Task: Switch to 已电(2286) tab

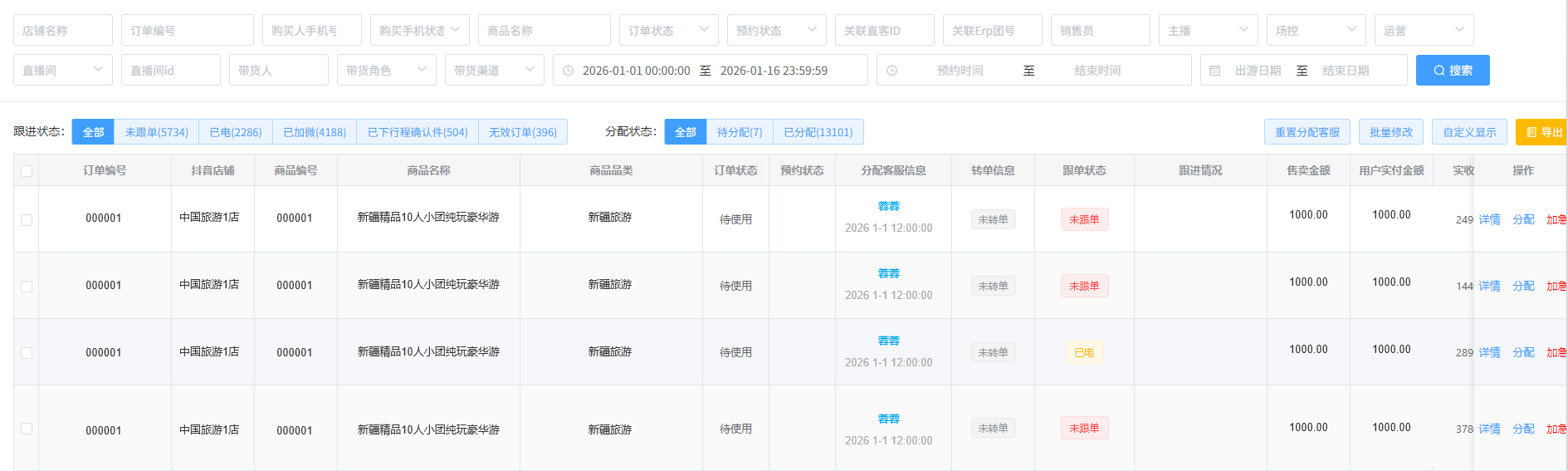Action: pos(236,132)
